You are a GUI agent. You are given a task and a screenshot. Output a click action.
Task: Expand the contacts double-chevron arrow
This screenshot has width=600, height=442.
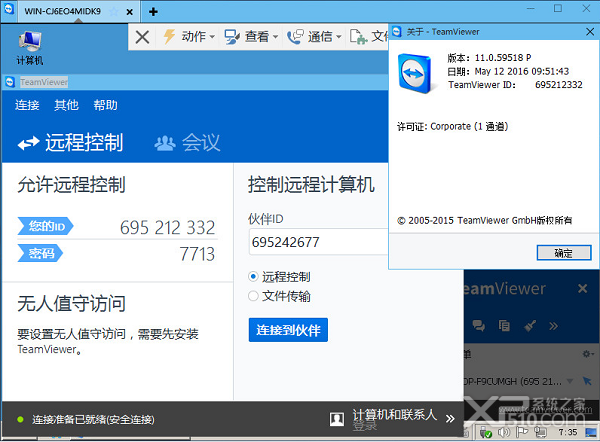click(450, 419)
